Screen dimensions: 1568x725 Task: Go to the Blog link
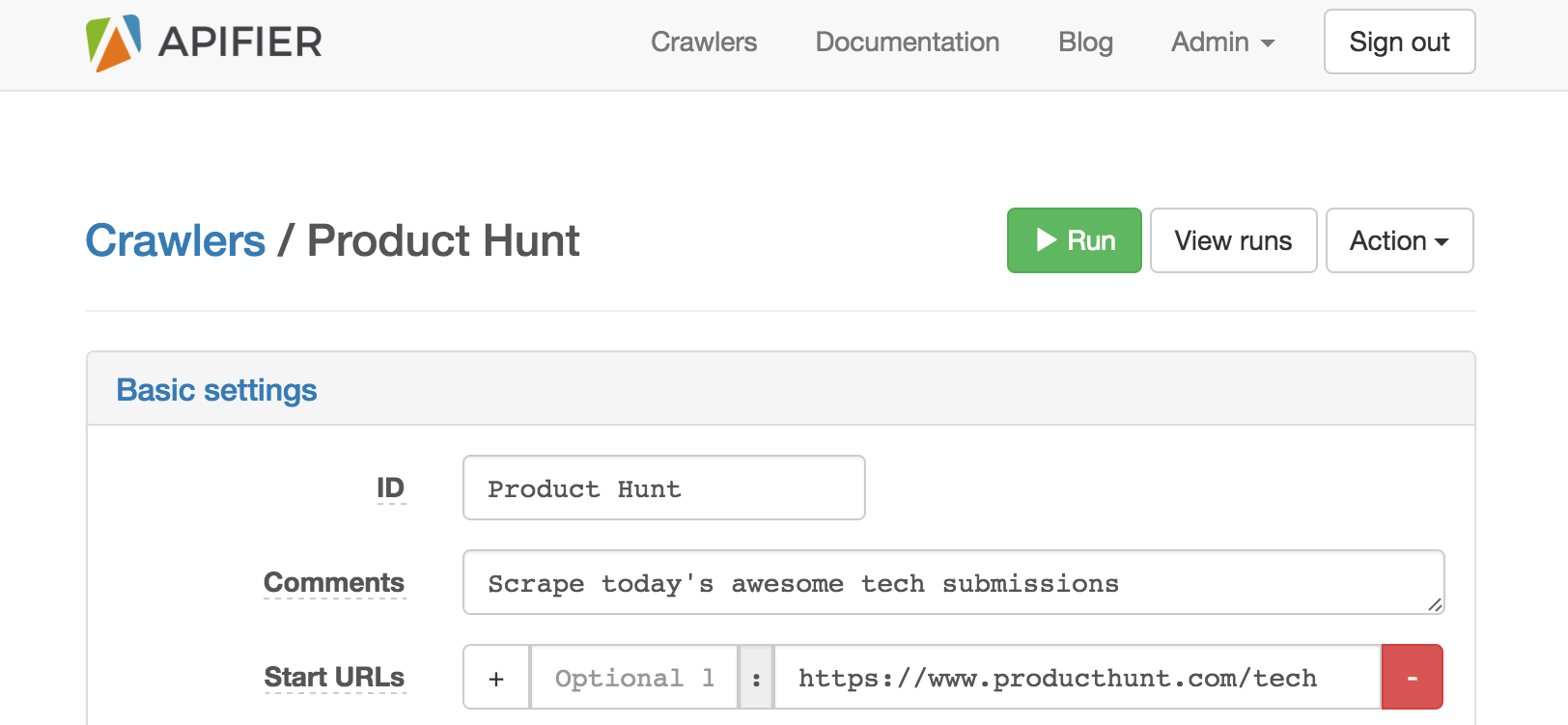(x=1085, y=42)
